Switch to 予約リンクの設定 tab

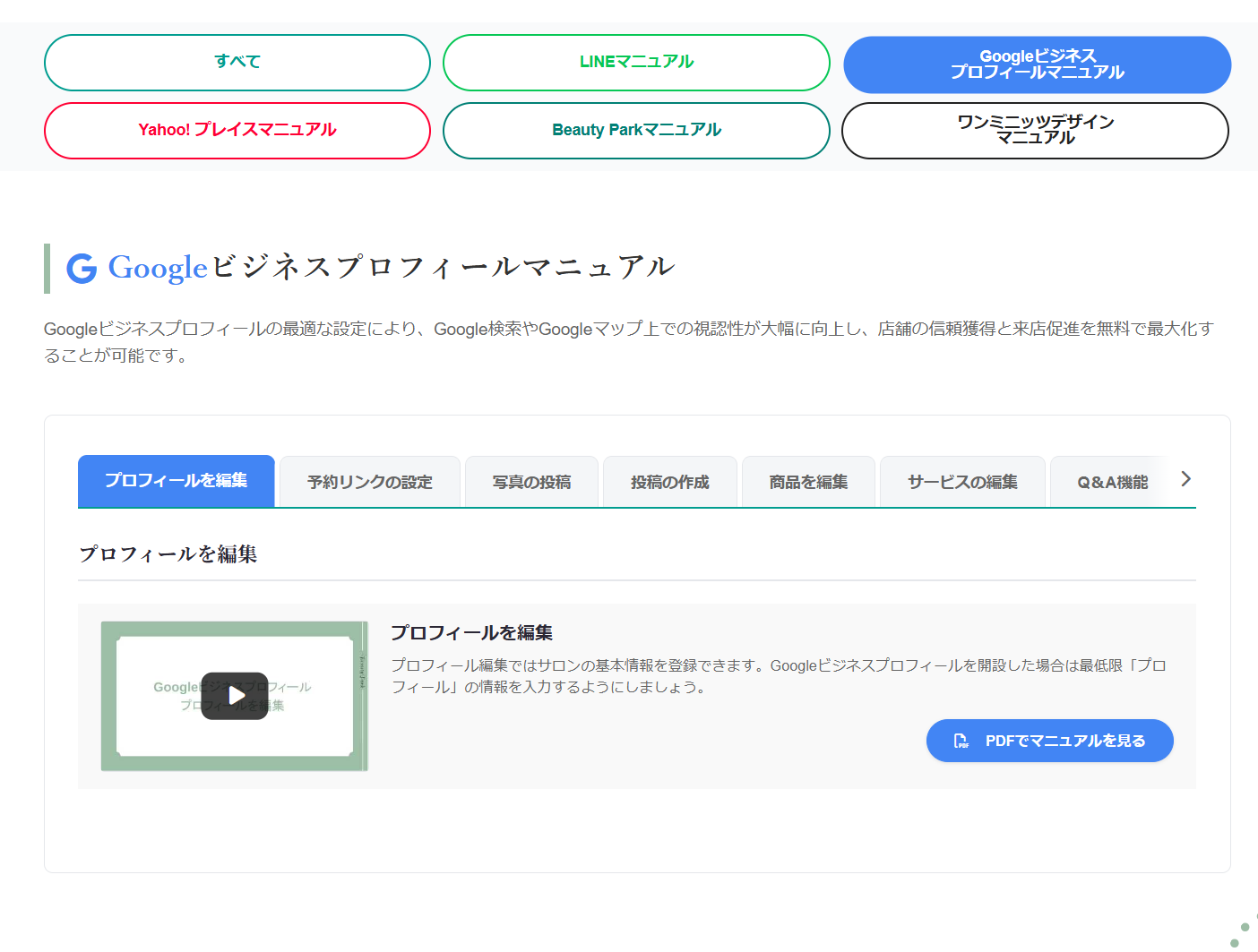[x=370, y=482]
